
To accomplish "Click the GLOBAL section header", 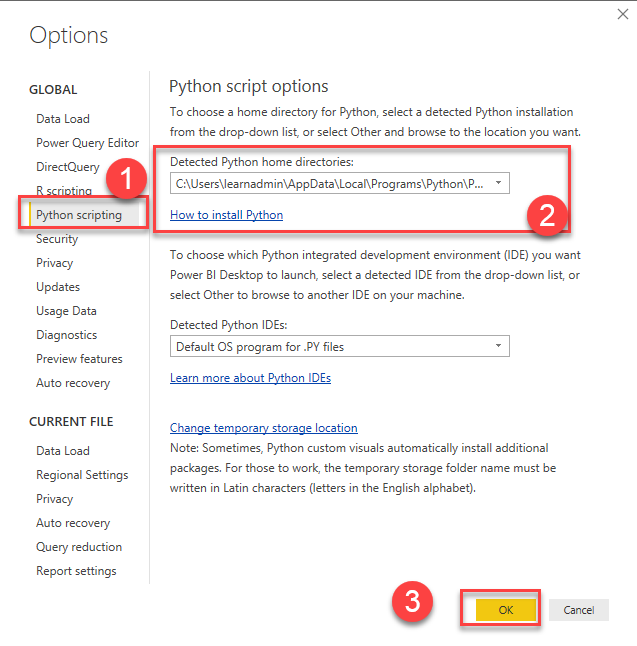I will pyautogui.click(x=53, y=89).
